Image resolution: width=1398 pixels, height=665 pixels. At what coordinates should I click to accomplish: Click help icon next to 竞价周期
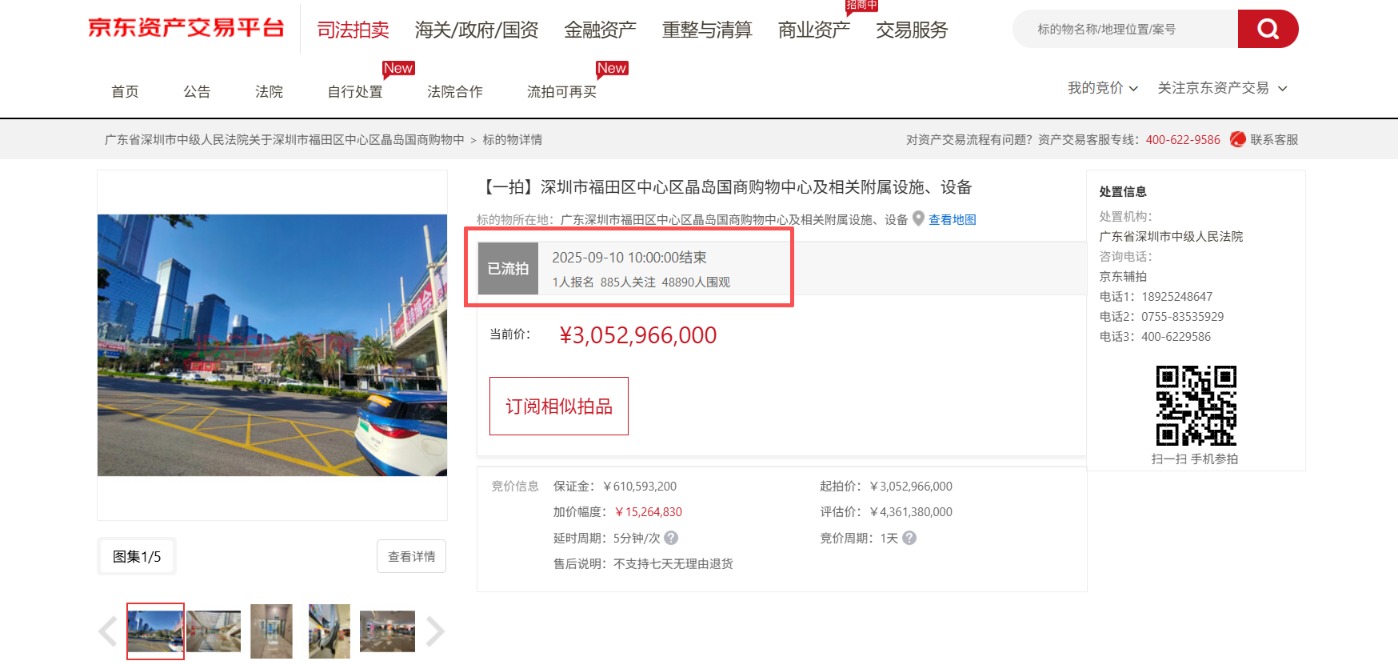(909, 538)
